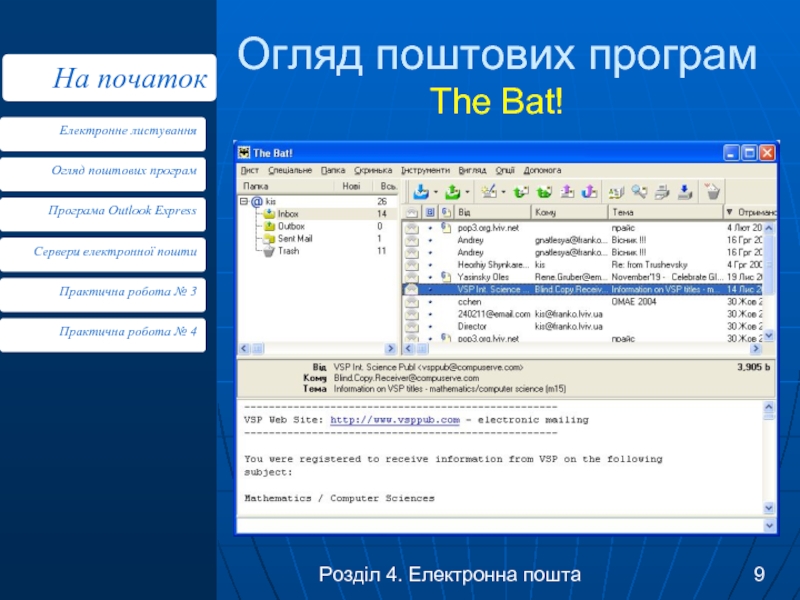Click the Кому column header
Screen dimensions: 800x600
point(569,212)
